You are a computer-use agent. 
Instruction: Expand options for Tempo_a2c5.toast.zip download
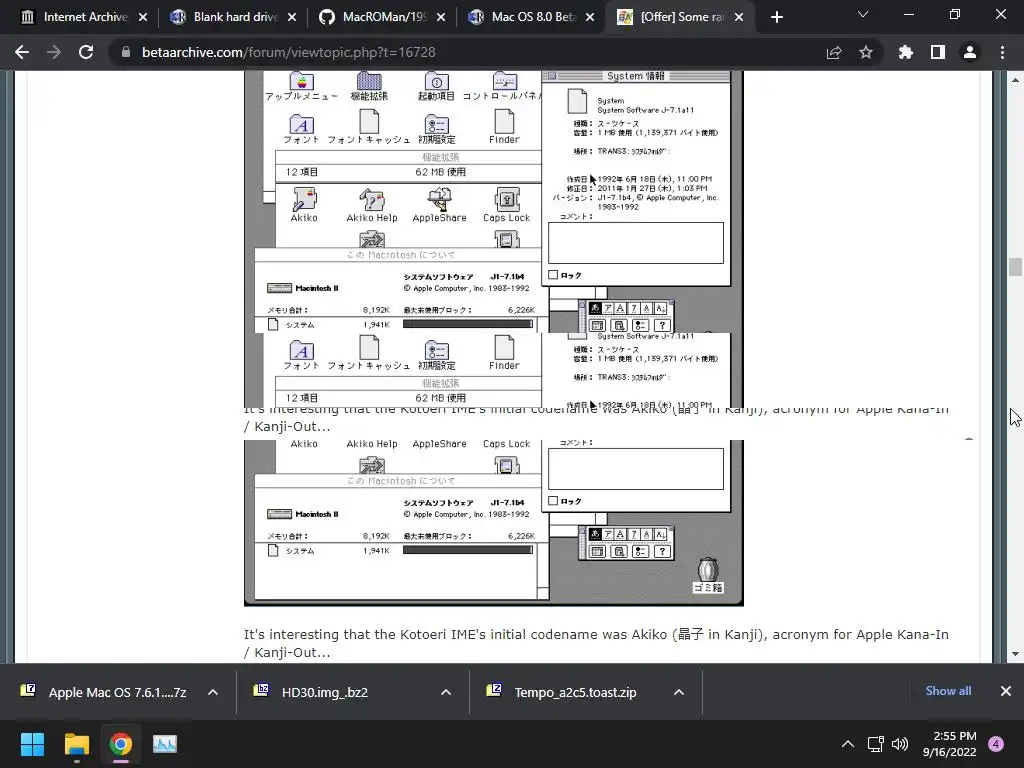[679, 692]
